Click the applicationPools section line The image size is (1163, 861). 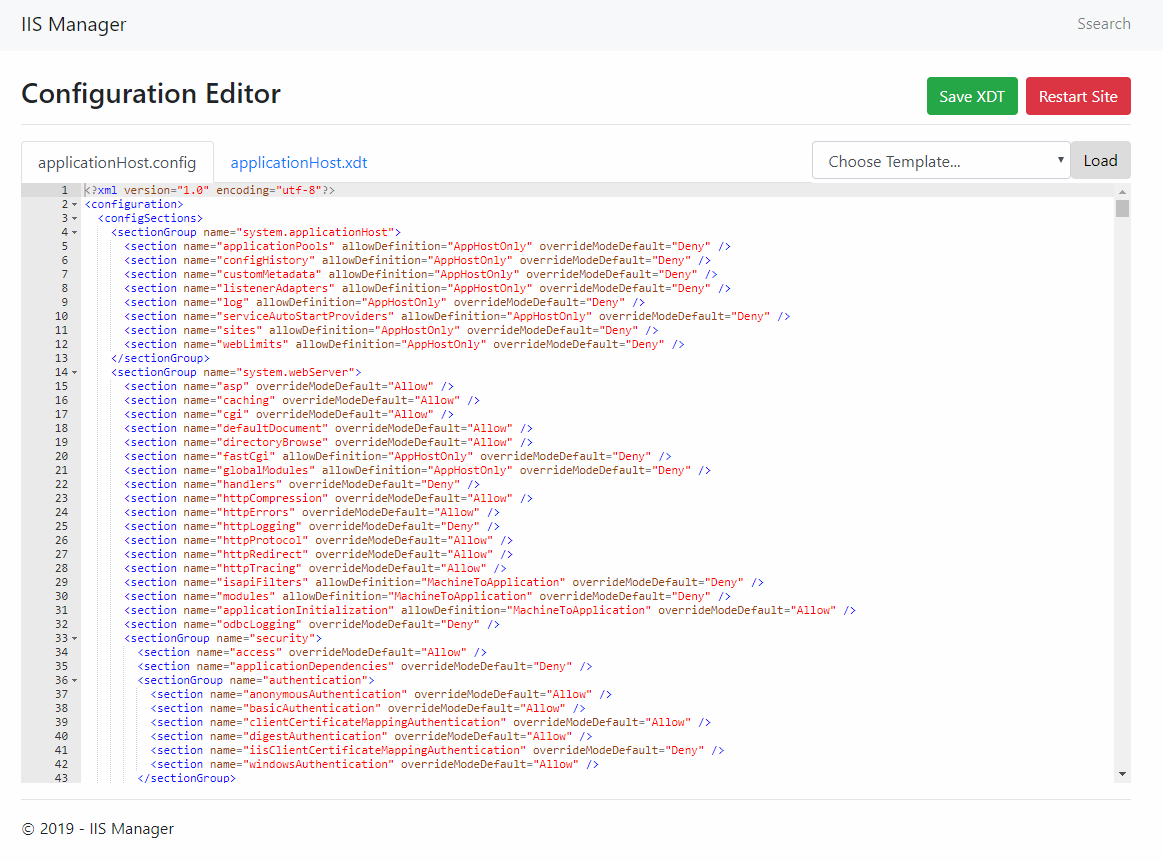click(427, 246)
